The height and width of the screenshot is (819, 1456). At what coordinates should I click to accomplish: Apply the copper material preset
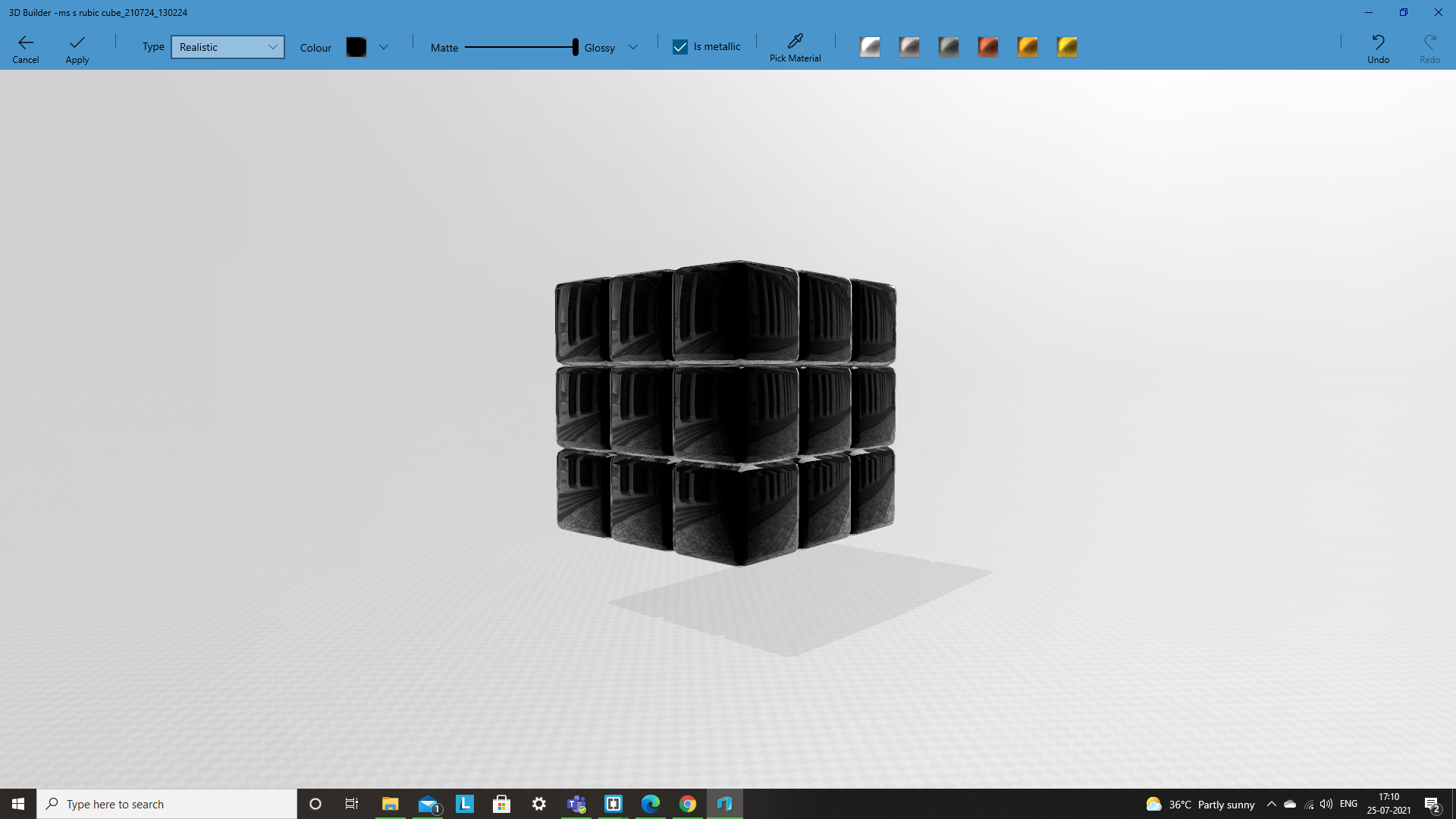[988, 46]
